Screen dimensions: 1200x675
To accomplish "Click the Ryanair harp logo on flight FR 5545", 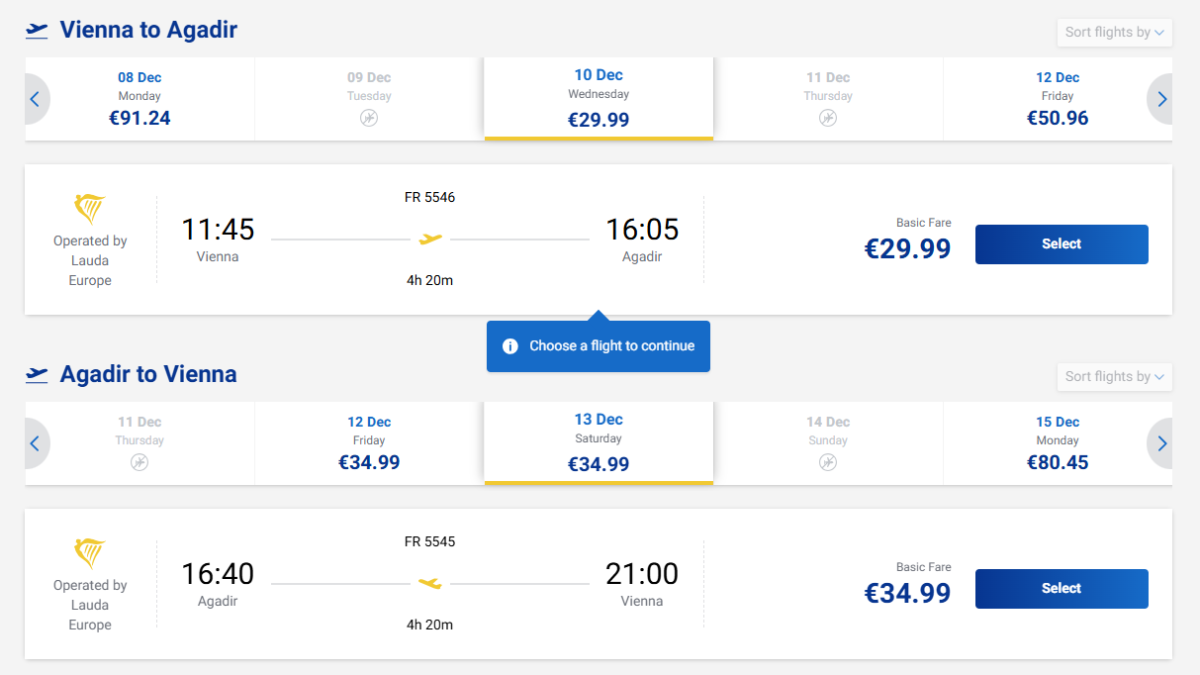I will [90, 554].
